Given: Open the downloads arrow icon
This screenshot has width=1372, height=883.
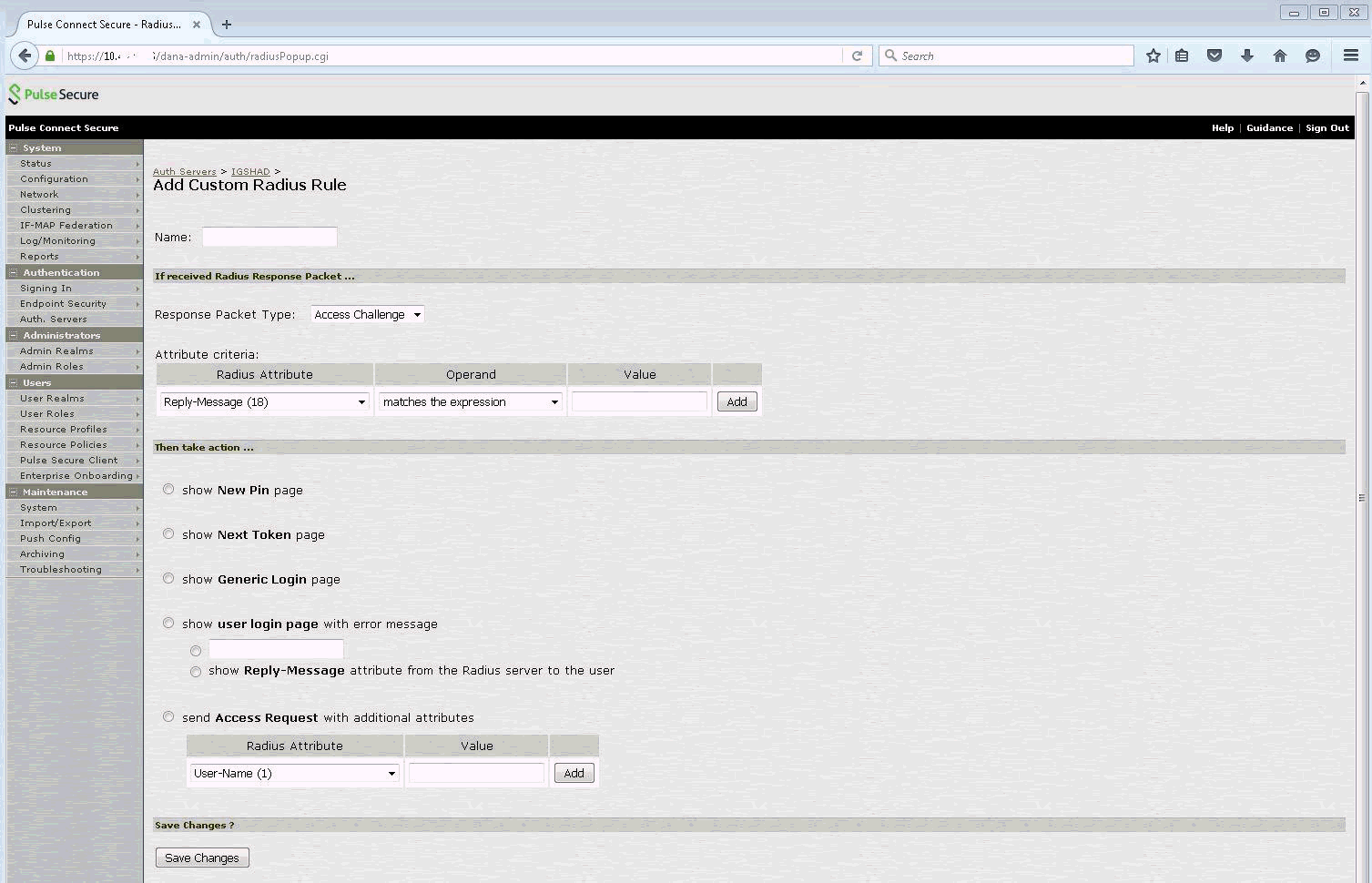Looking at the screenshot, I should [x=1247, y=56].
